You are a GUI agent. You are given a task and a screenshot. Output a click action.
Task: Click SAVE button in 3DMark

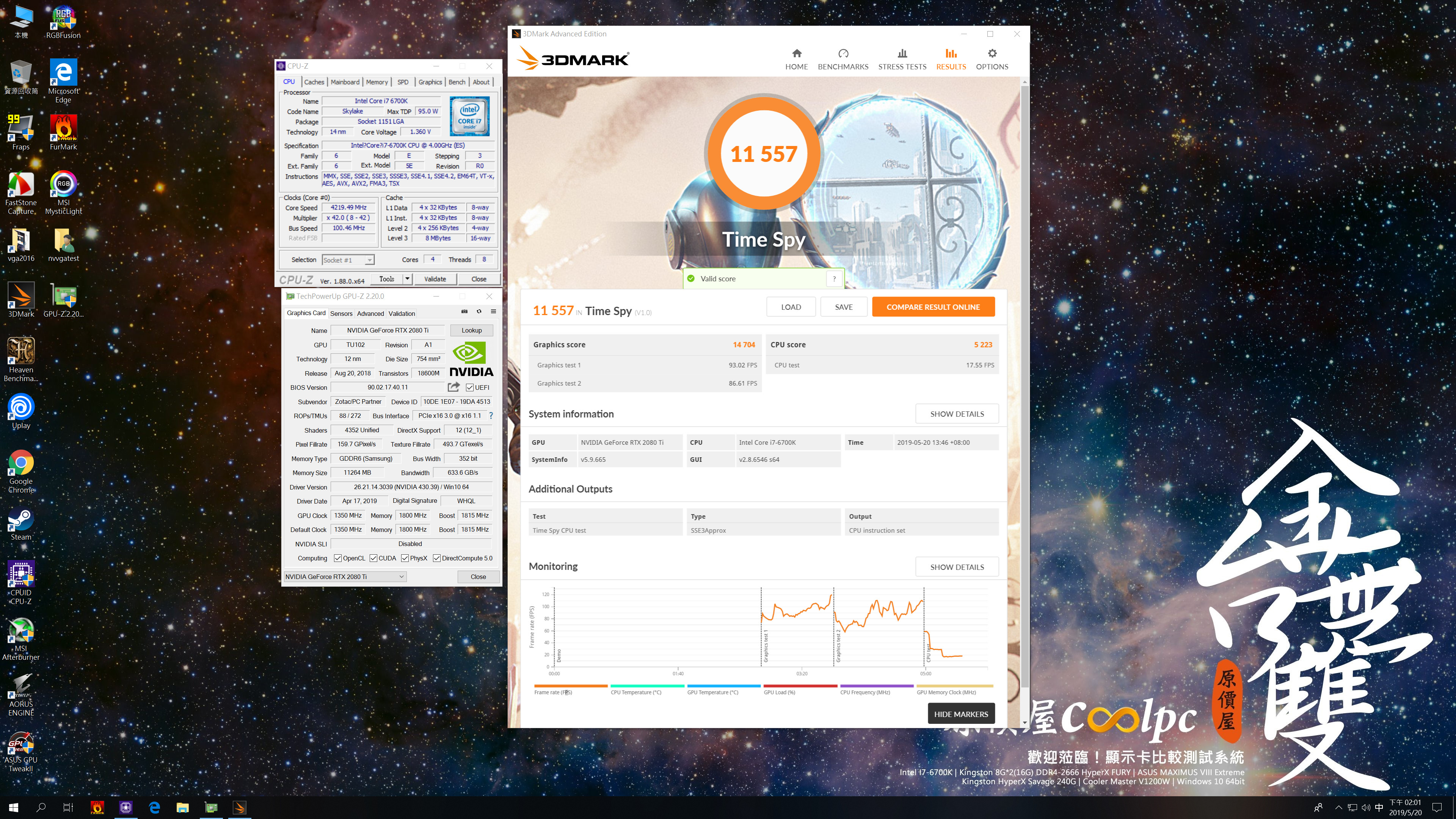(844, 307)
